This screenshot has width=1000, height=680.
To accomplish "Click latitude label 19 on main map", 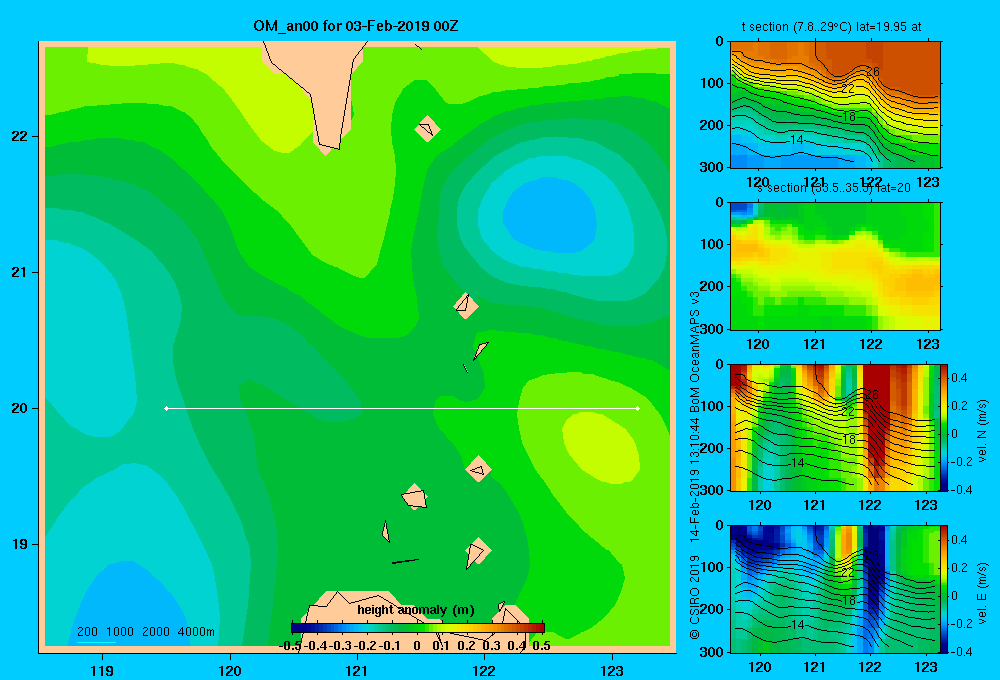I will [20, 544].
